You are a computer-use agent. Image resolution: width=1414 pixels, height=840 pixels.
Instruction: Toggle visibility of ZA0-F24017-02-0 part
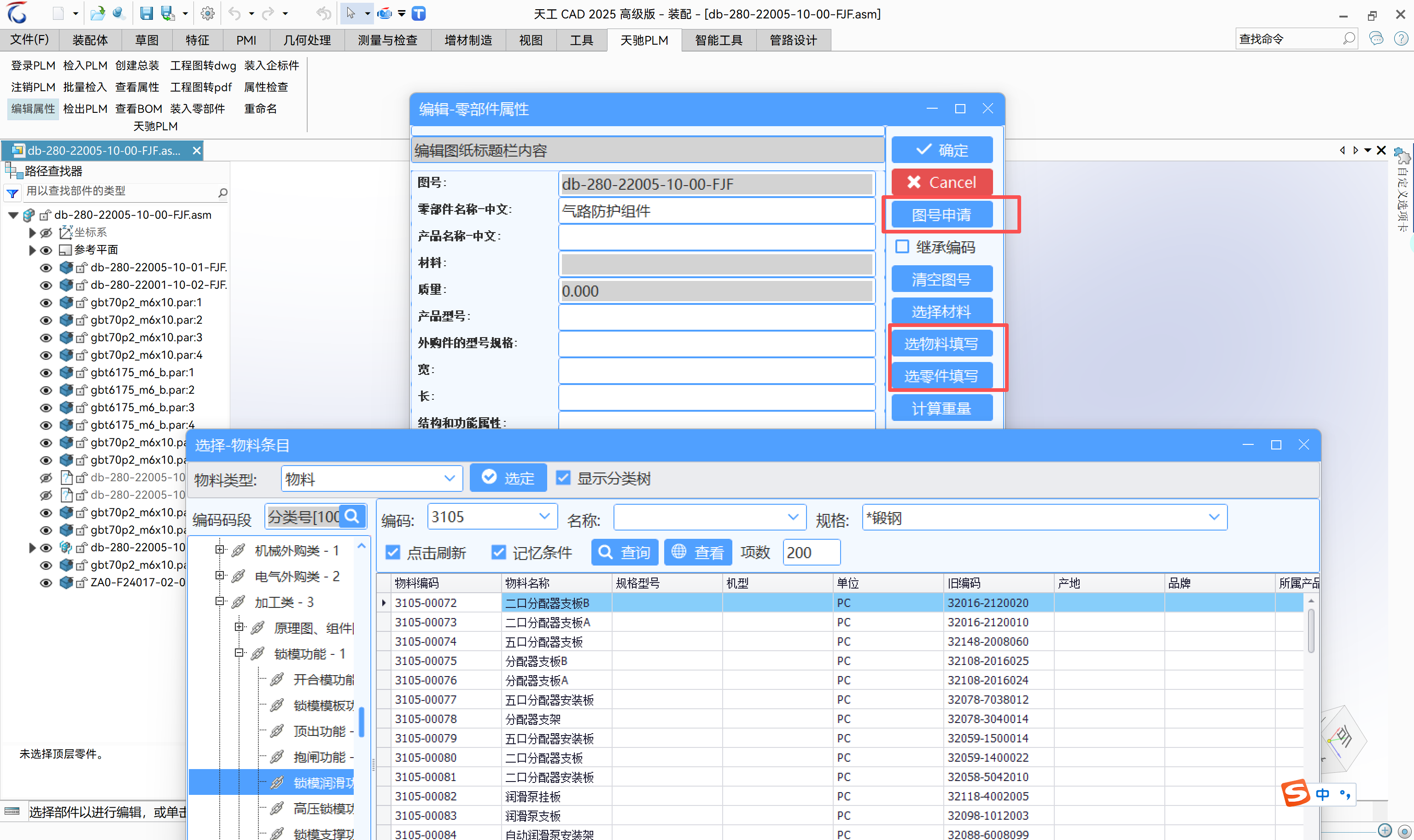pyautogui.click(x=46, y=583)
